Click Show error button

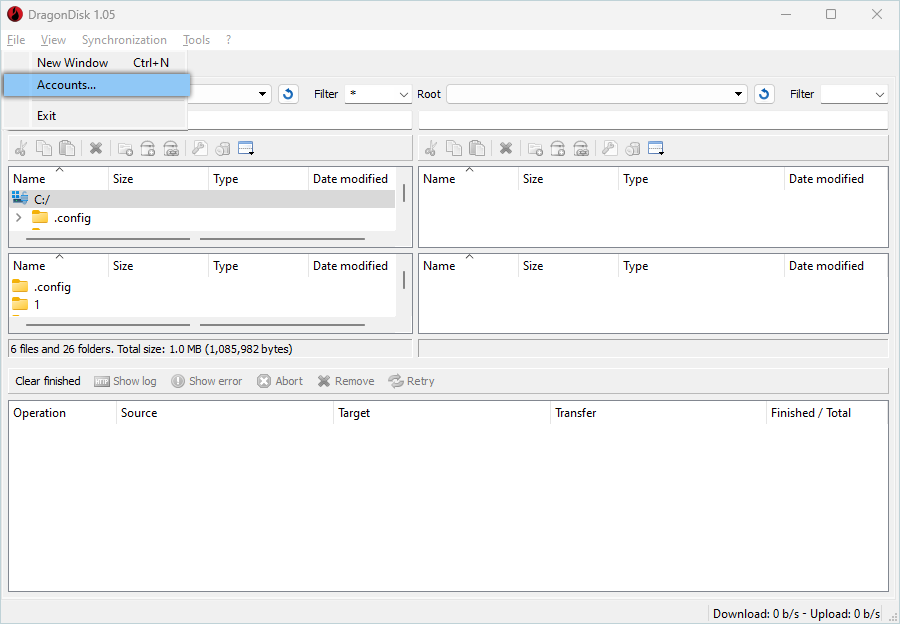pos(207,381)
